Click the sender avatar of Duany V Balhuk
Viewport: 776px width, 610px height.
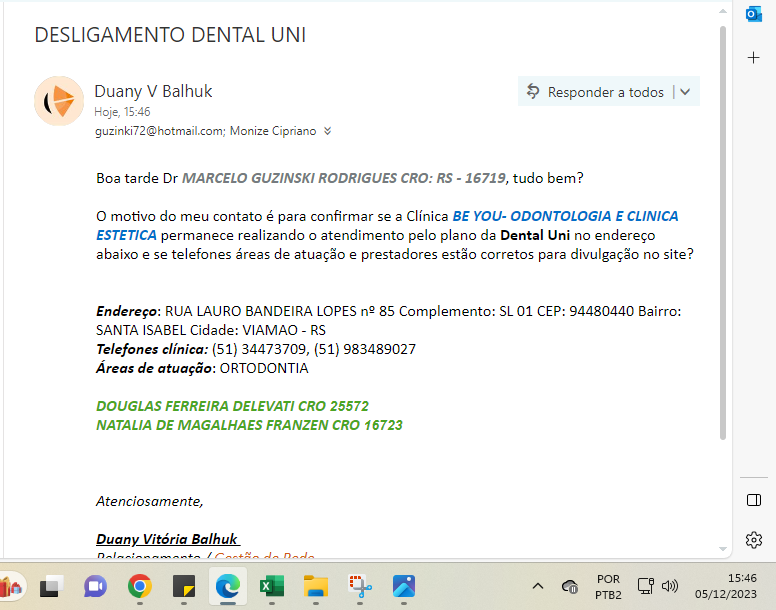click(x=59, y=101)
